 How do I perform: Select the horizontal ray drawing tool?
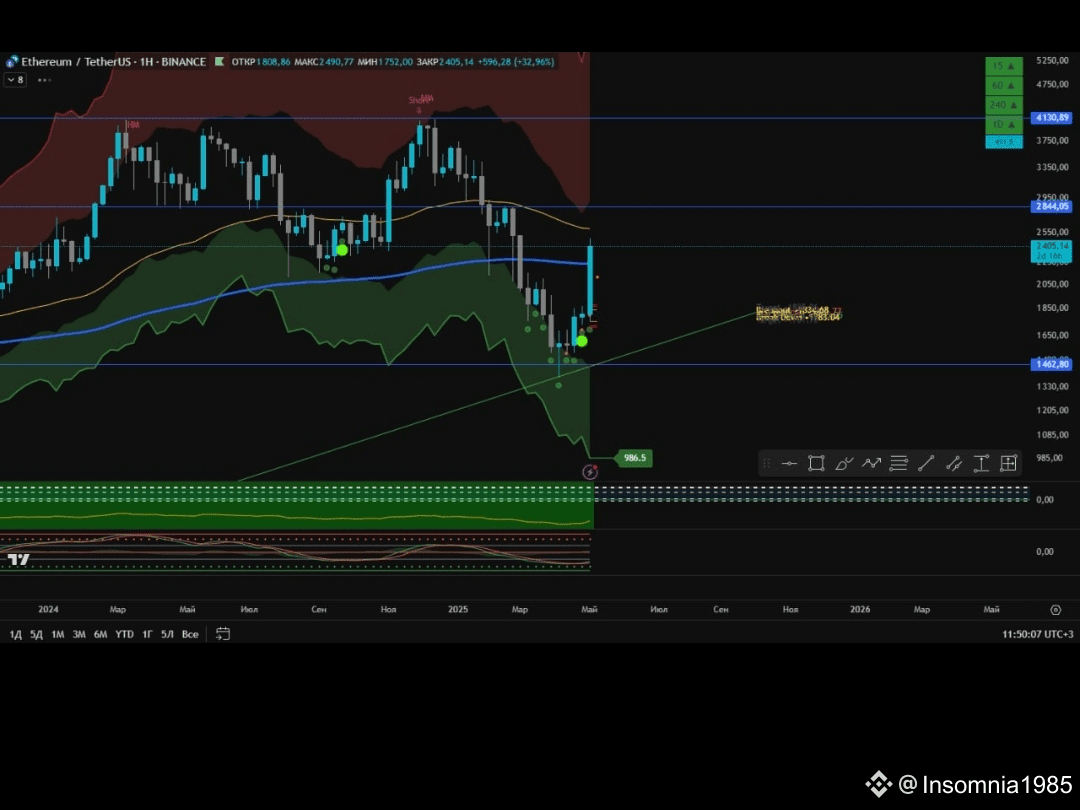tap(789, 463)
